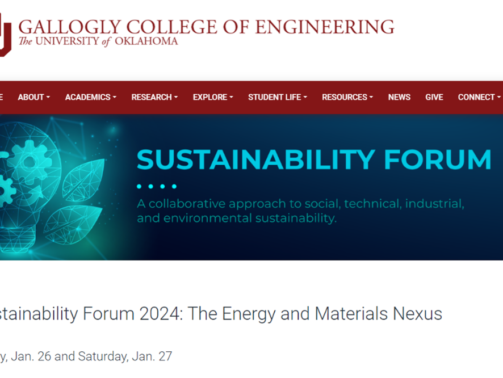The image size is (503, 378).
Task: Expand the Academics menu
Action: pyautogui.click(x=91, y=97)
